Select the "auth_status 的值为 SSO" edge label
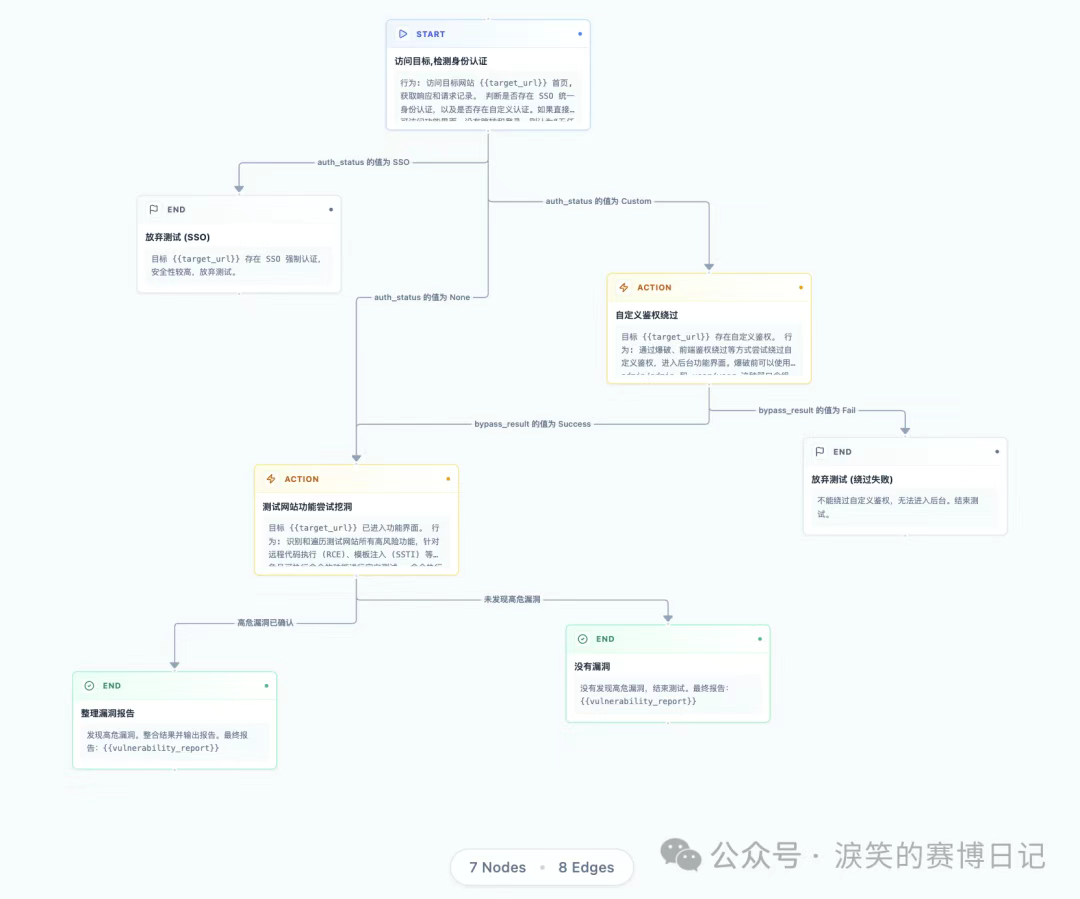Screen dimensions: 1080x899 click(363, 162)
